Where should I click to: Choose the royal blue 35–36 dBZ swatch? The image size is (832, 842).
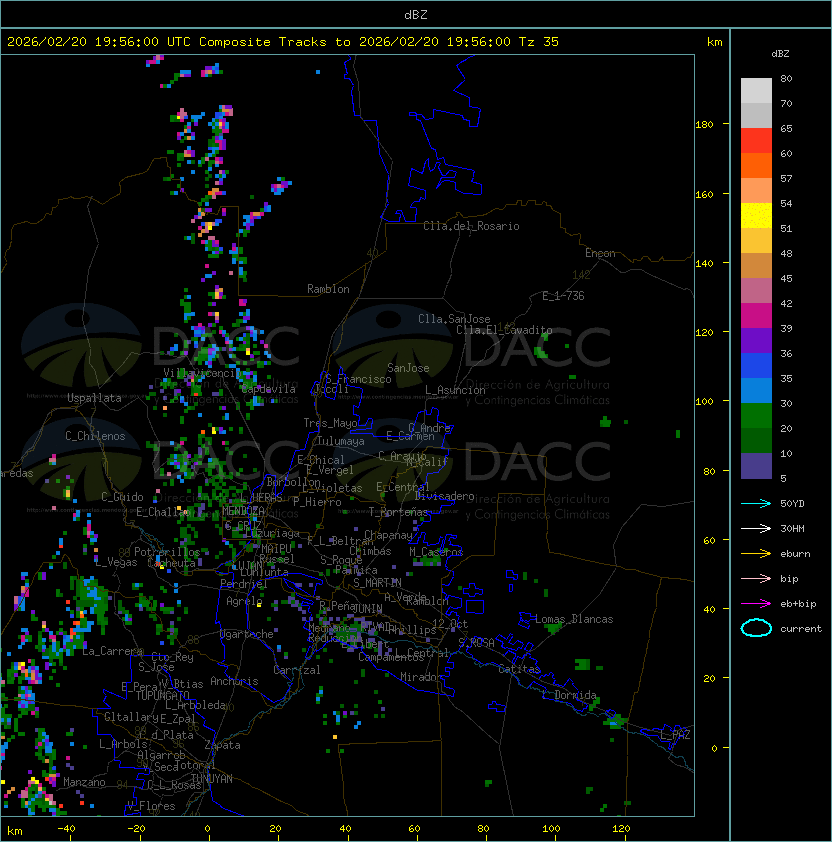coord(756,365)
